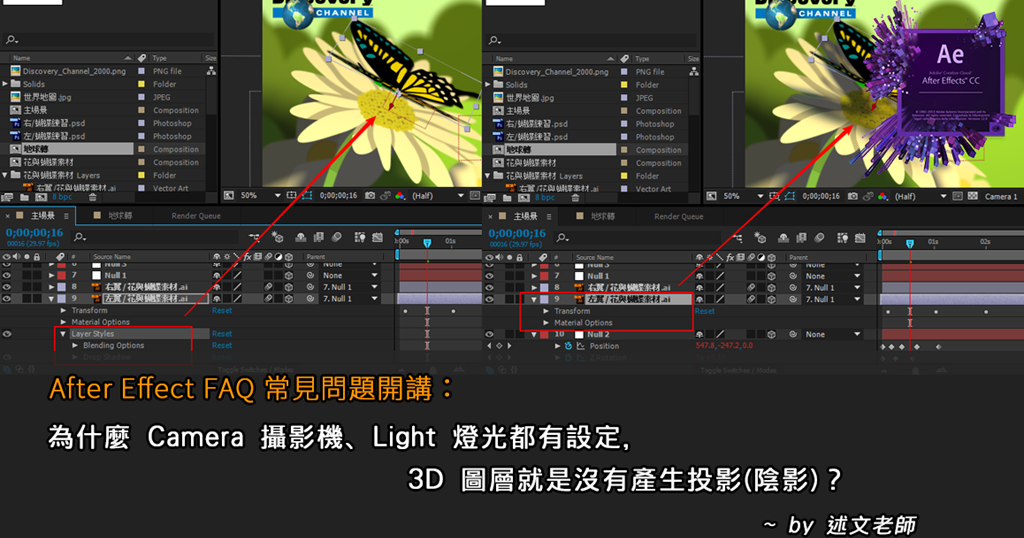The width and height of the screenshot is (1024, 538).
Task: Toggle the Motion Blur icon in the right timeline
Action: pyautogui.click(x=820, y=238)
